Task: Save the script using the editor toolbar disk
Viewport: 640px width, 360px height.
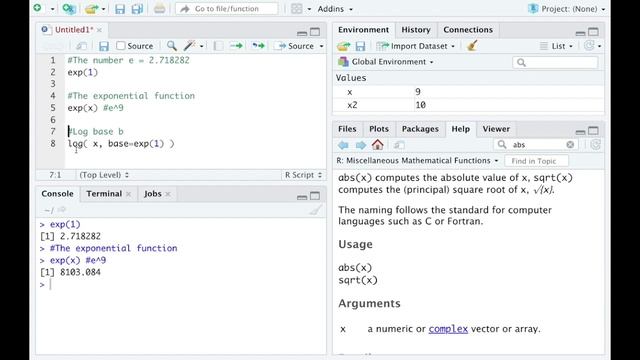Action: tap(104, 46)
